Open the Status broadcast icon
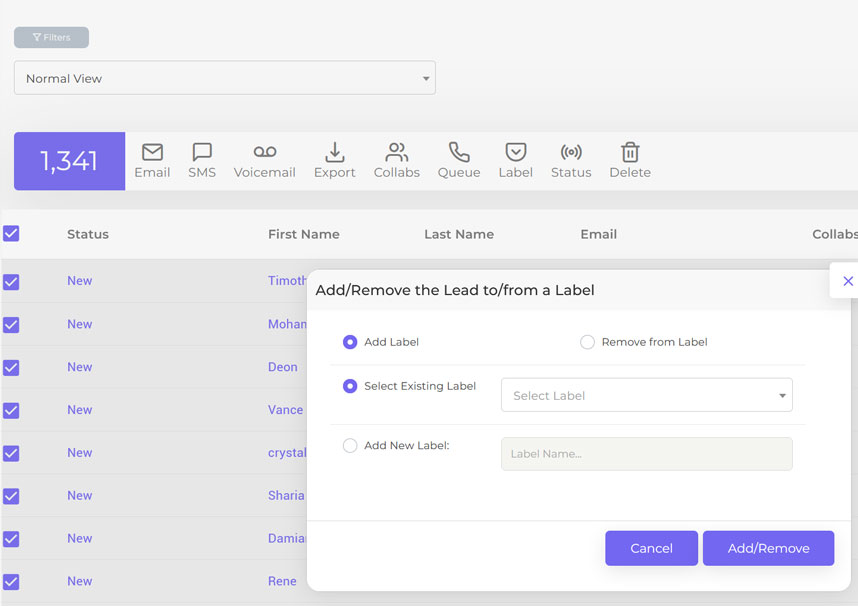This screenshot has height=606, width=858. [571, 152]
